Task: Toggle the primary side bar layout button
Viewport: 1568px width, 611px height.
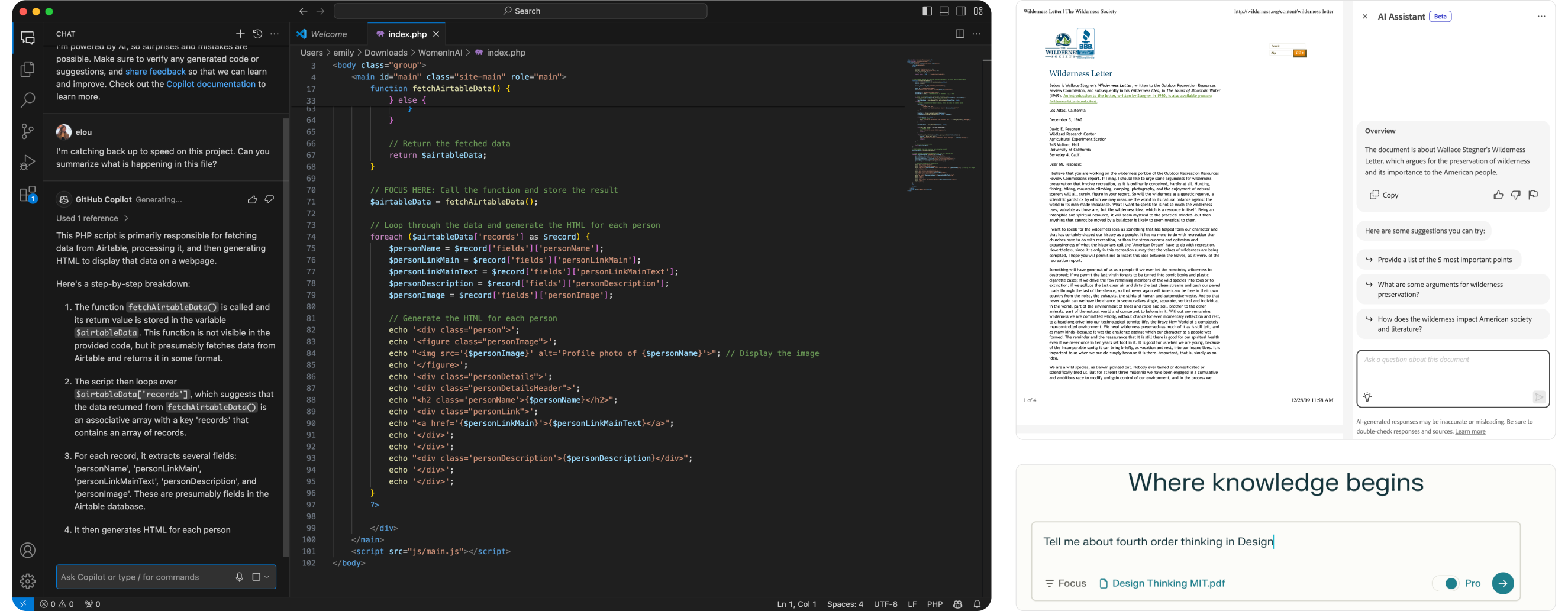Action: pos(927,11)
